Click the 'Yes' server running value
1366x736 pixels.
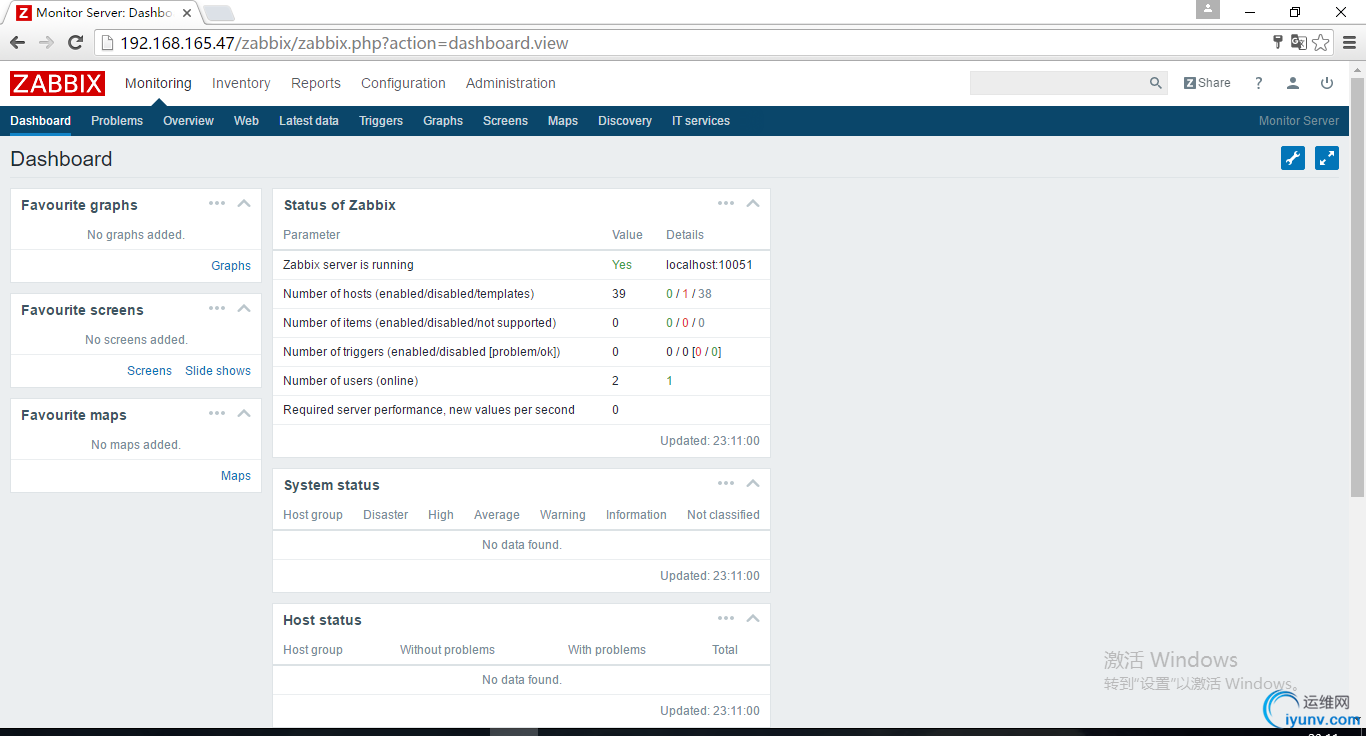[x=622, y=265]
